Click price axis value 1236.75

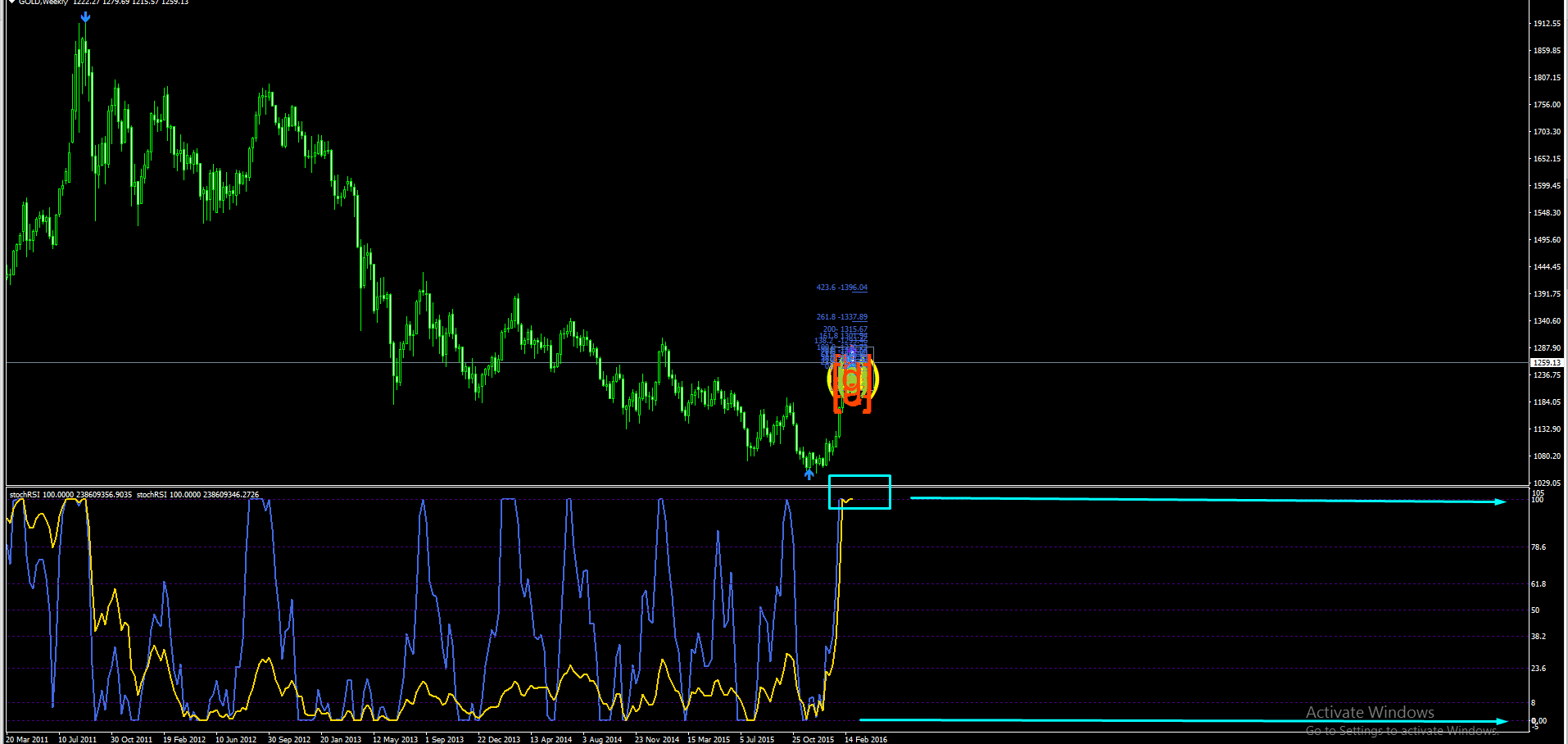pos(1547,375)
